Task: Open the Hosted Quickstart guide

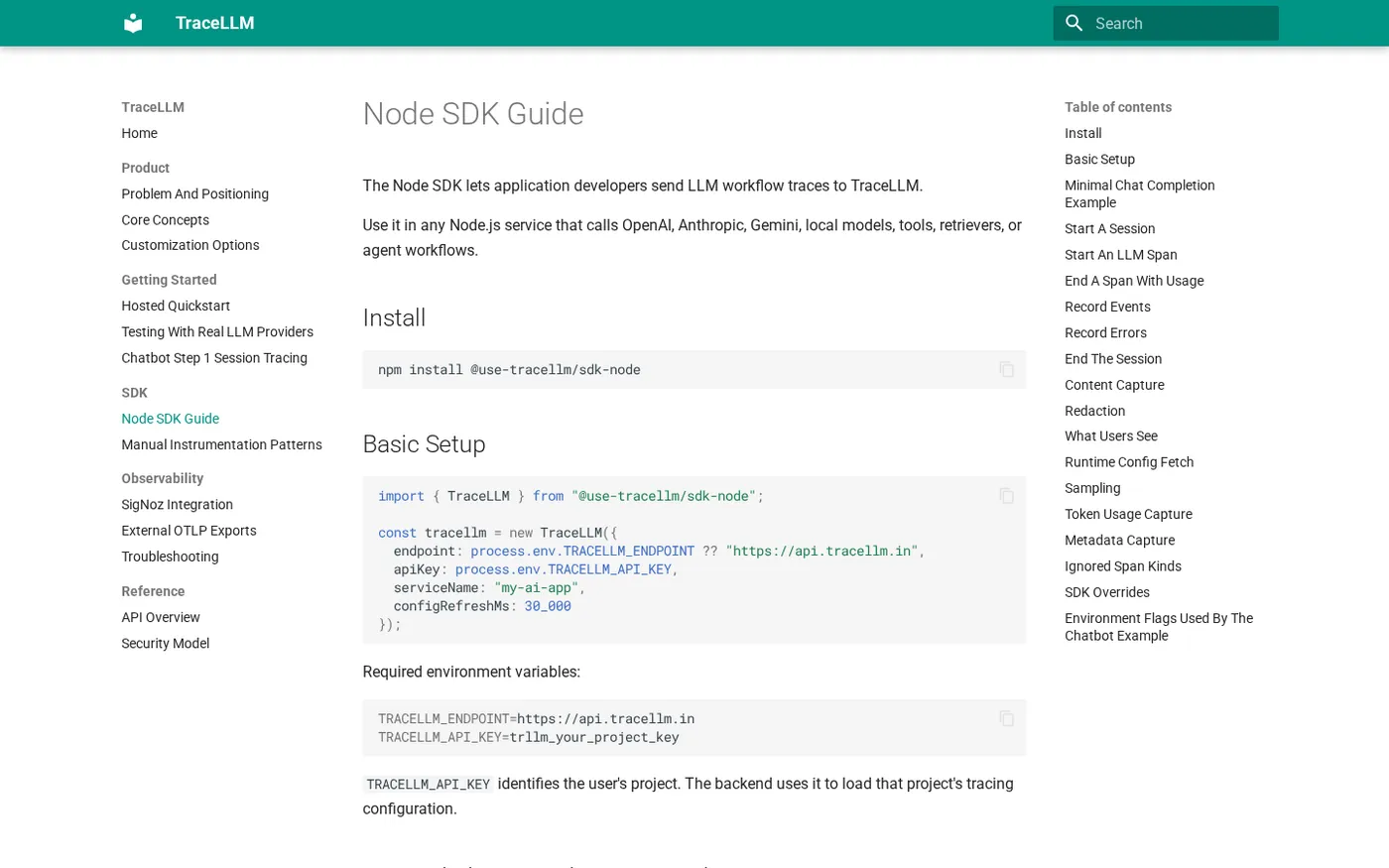Action: tap(176, 306)
